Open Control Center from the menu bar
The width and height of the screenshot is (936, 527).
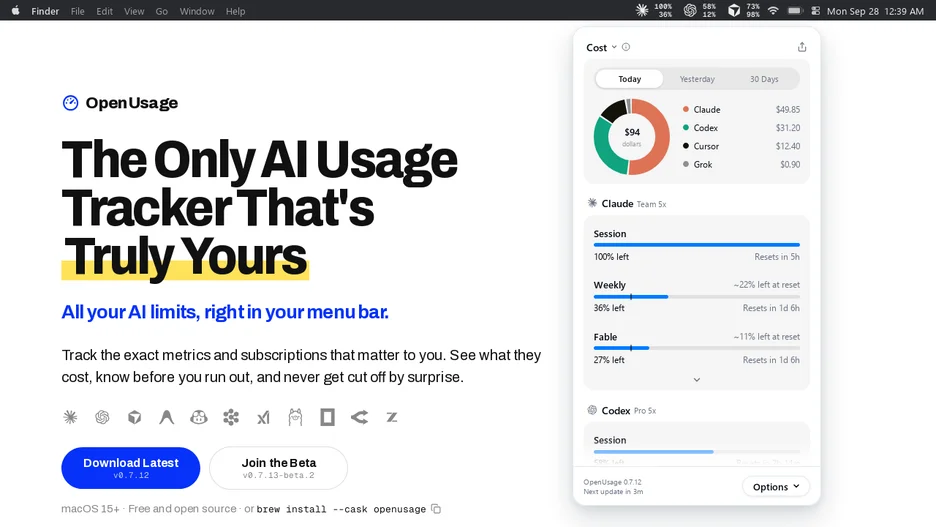point(815,11)
